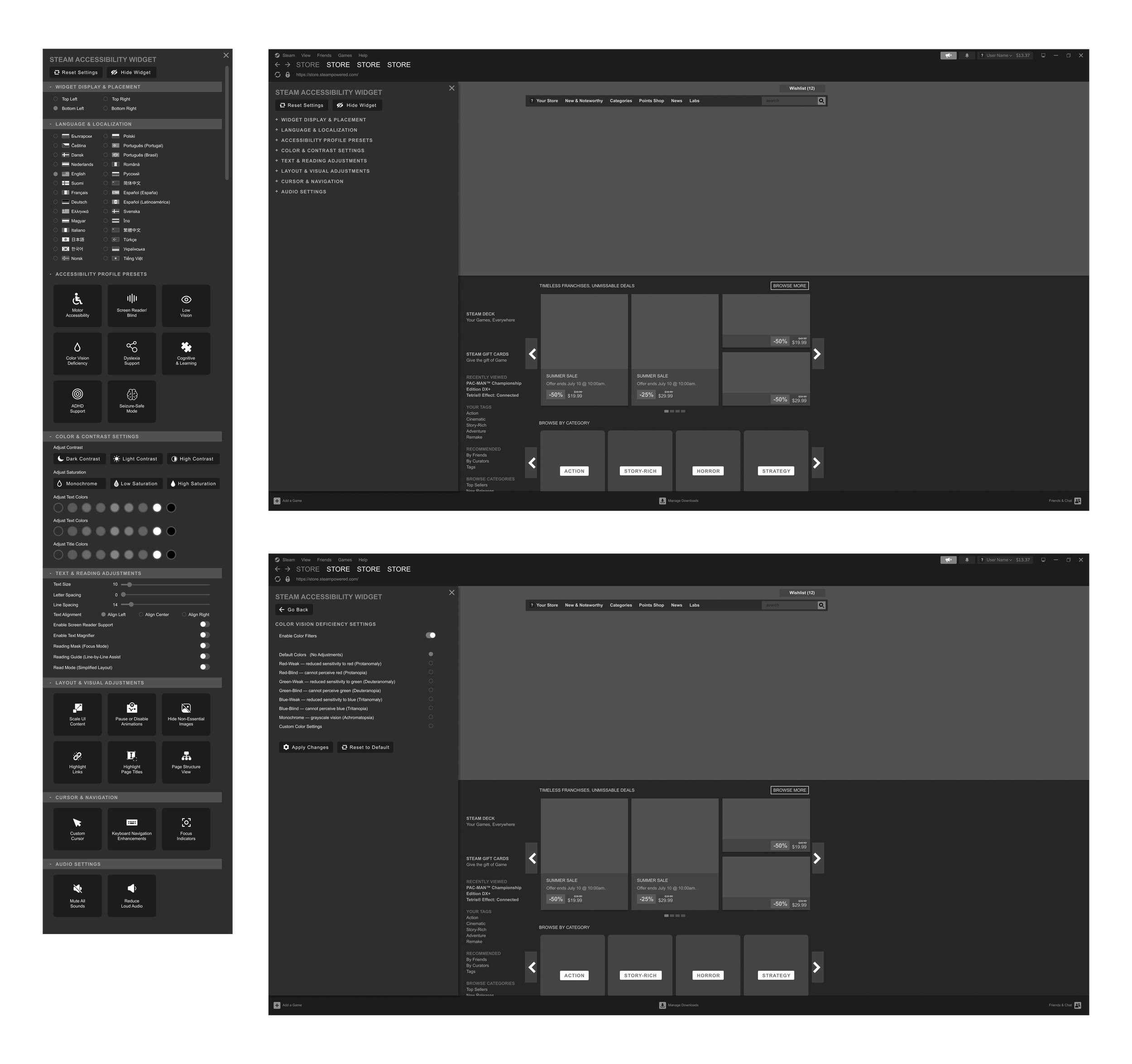Click Add a Game icon in top Steam window
1132x1064 pixels.
[x=277, y=501]
